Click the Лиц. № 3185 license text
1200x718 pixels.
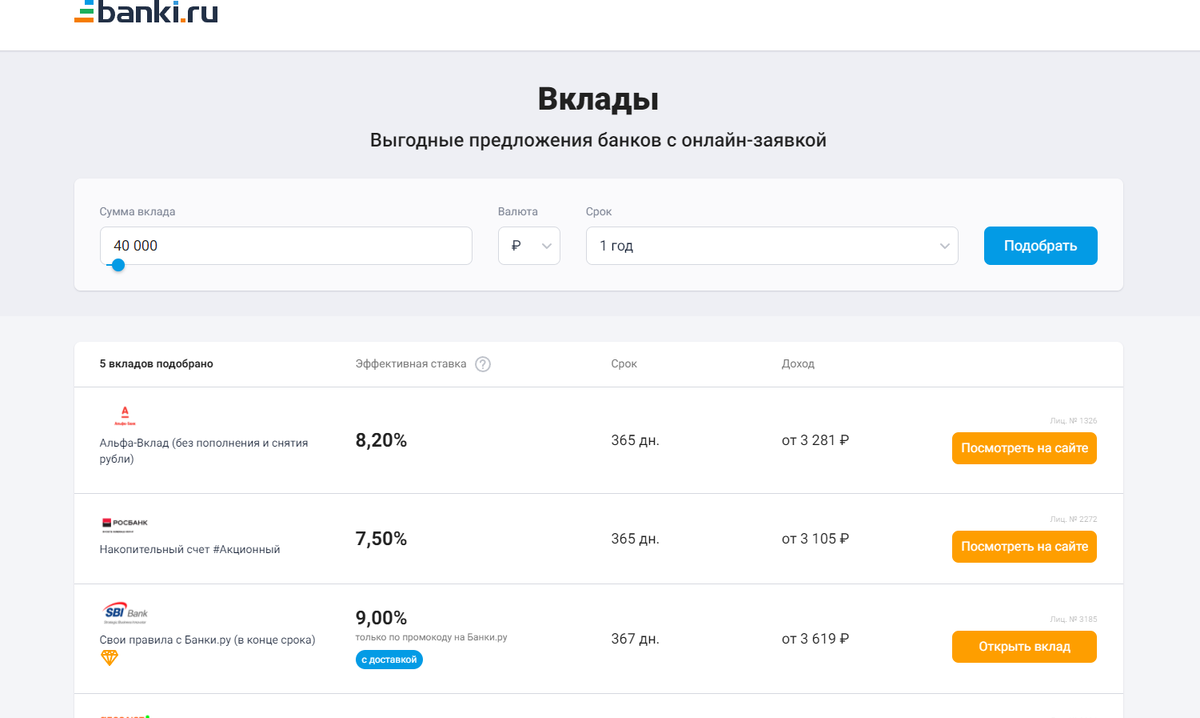tap(1073, 620)
